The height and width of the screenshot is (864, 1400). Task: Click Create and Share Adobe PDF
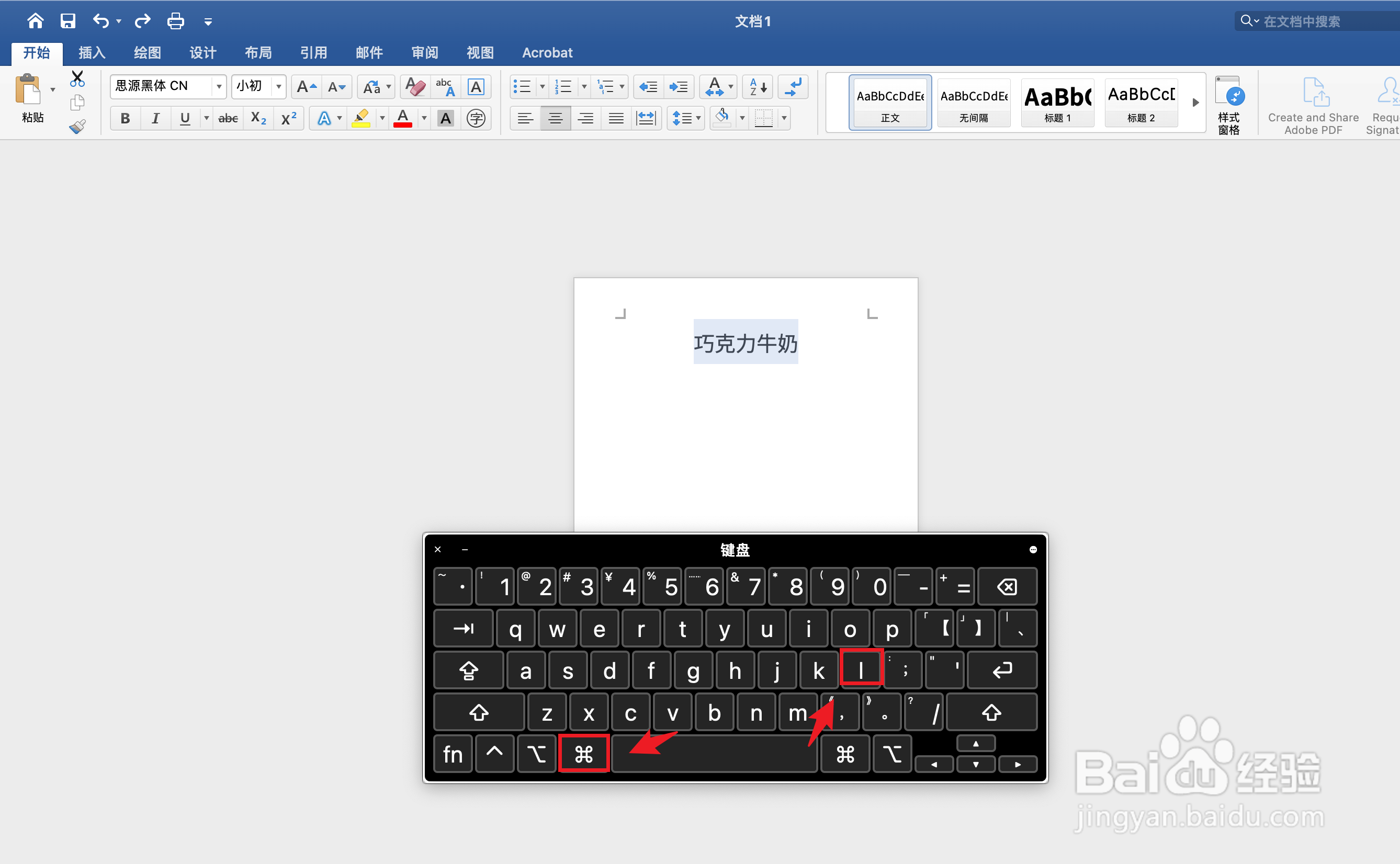coord(1313,106)
